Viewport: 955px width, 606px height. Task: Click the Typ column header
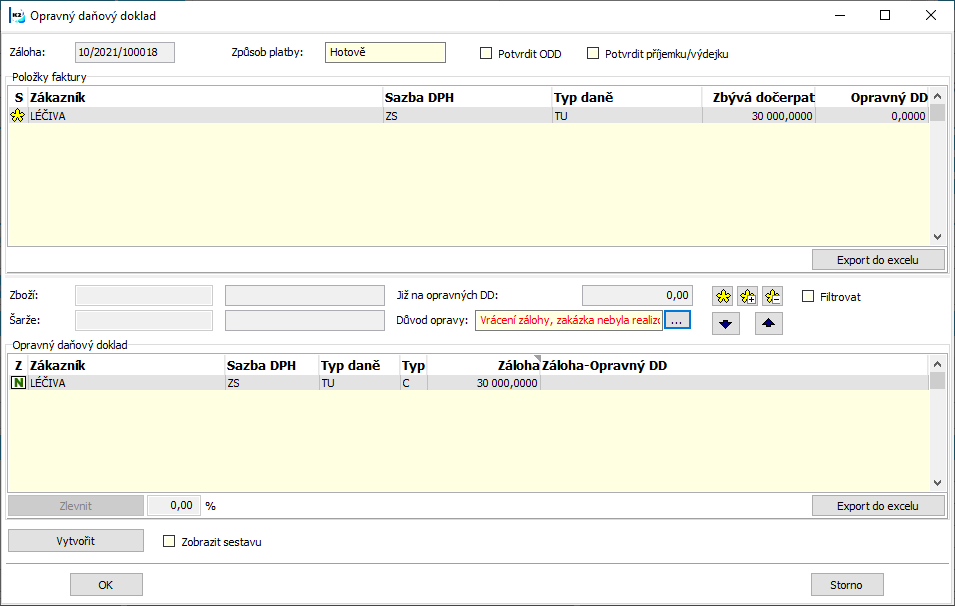413,365
